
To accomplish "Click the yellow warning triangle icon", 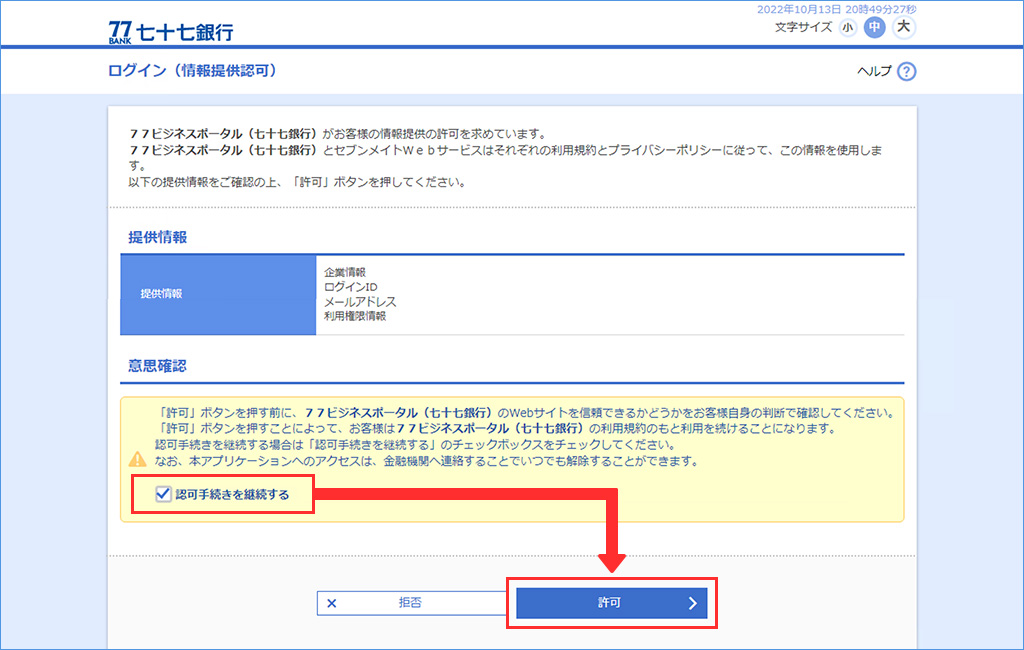I will click(x=138, y=459).
